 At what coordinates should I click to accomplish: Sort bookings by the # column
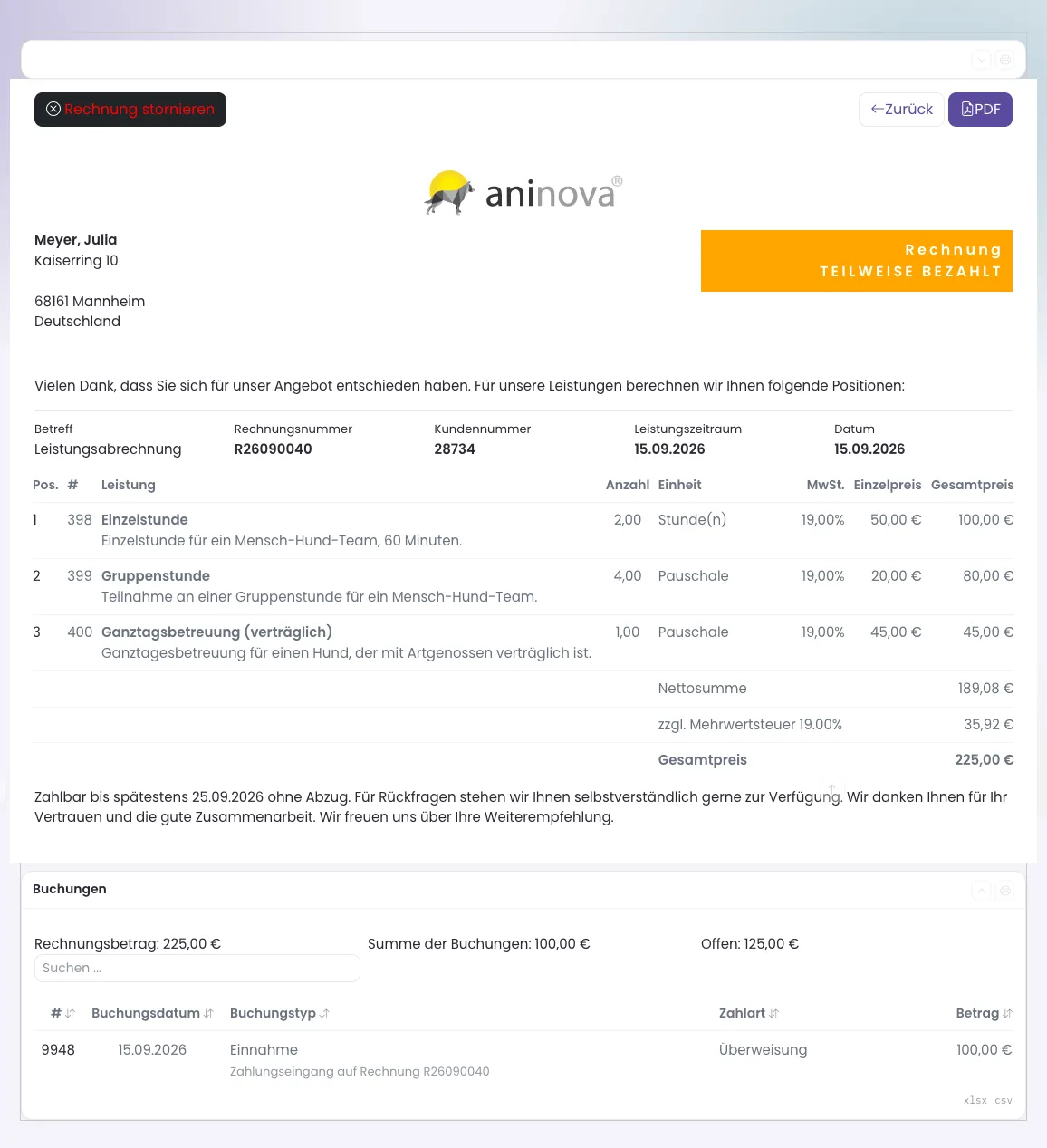click(x=62, y=1013)
